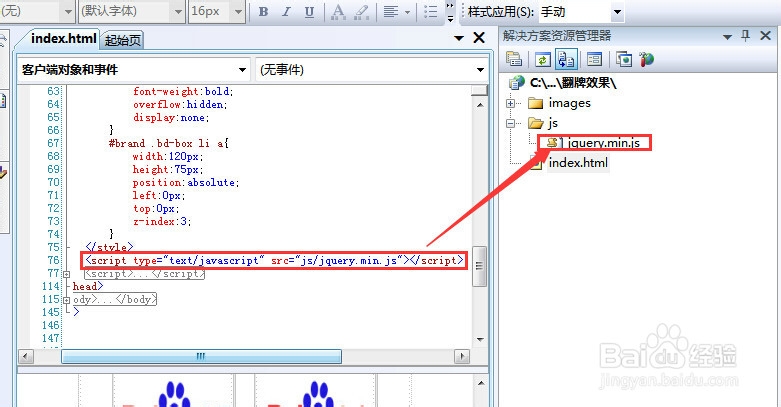Select index.html in Solution Explorer
781x407 pixels.
(x=578, y=163)
